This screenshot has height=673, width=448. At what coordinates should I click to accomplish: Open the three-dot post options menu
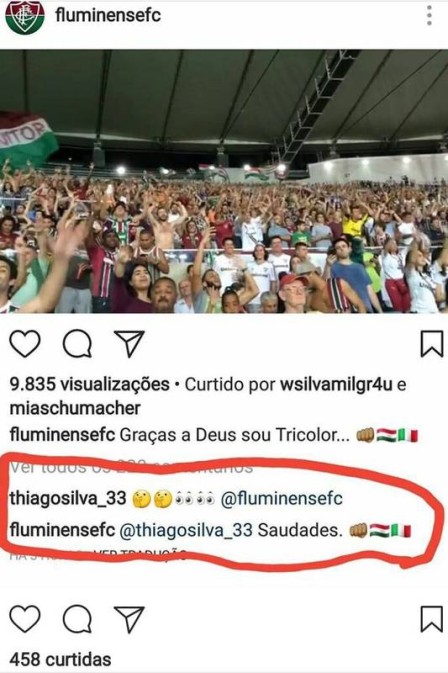pos(429,16)
